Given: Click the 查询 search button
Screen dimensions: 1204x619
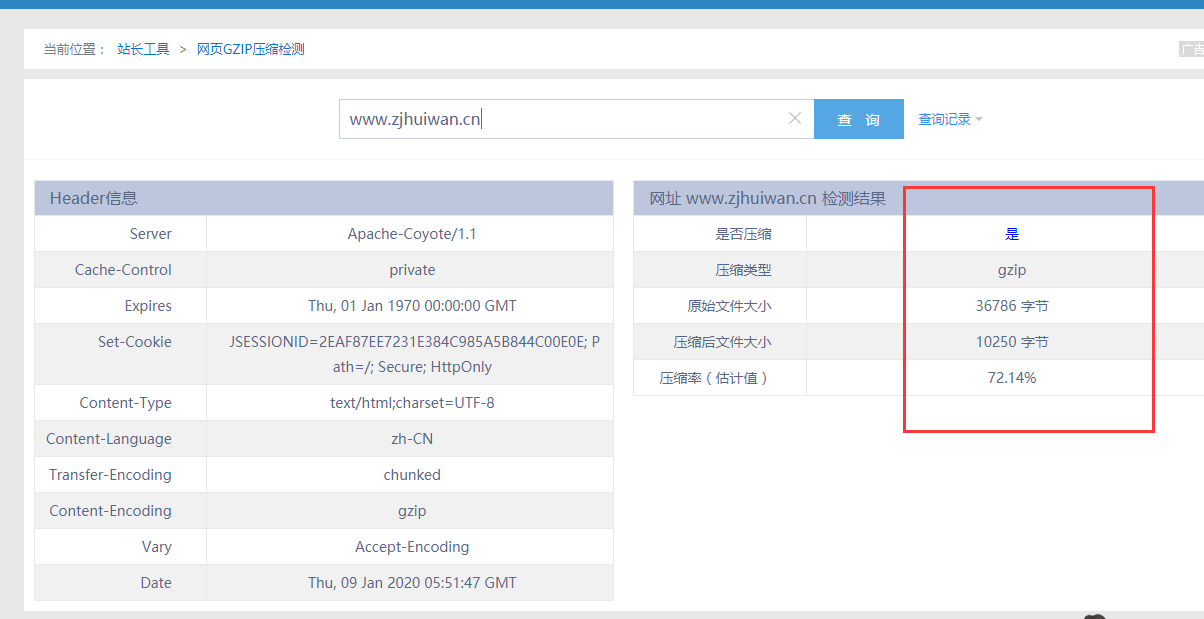Looking at the screenshot, I should [x=859, y=119].
